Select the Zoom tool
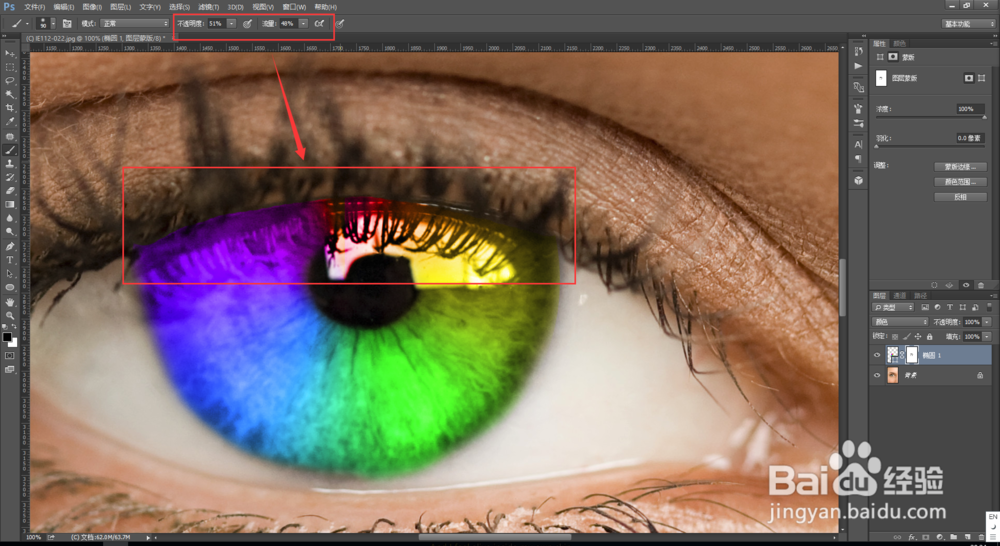 point(10,315)
